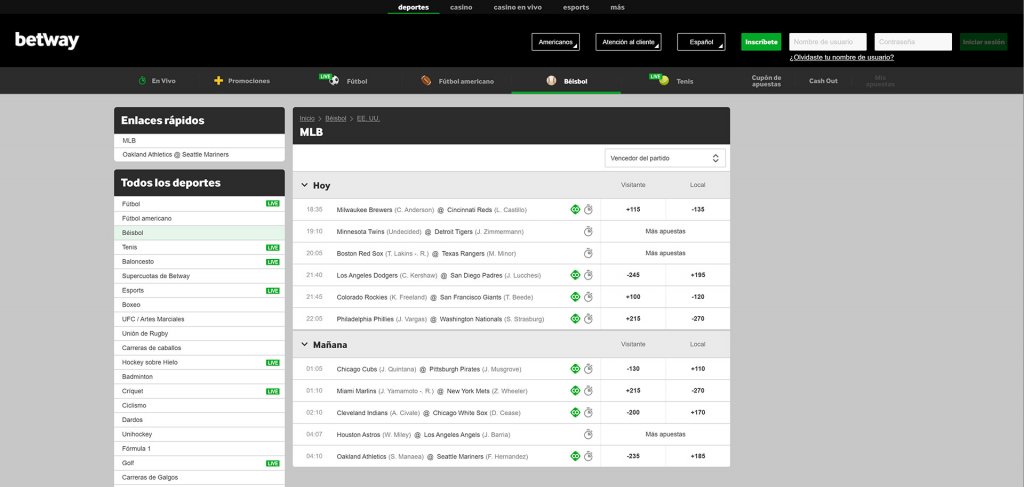Image resolution: width=1024 pixels, height=487 pixels.
Task: Select Esports in the sports list
Action: pyautogui.click(x=199, y=291)
